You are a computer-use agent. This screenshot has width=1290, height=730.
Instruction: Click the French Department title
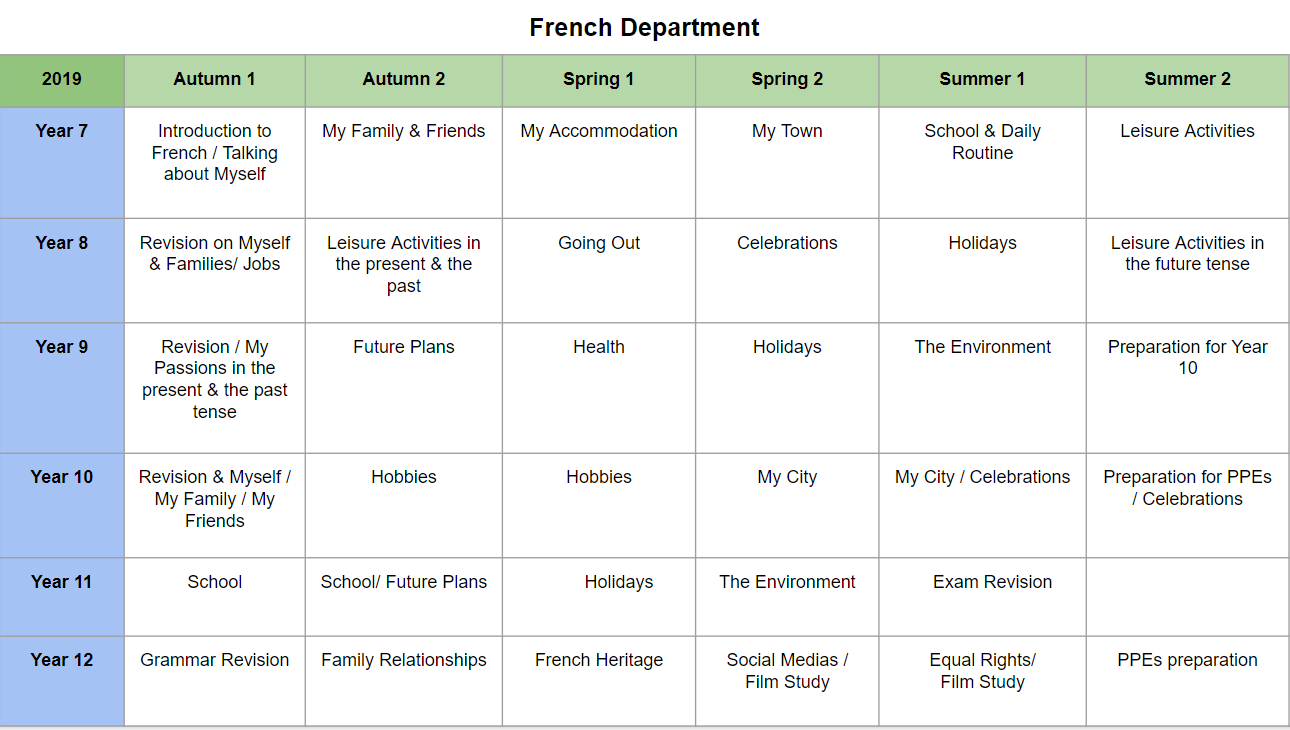(x=644, y=27)
